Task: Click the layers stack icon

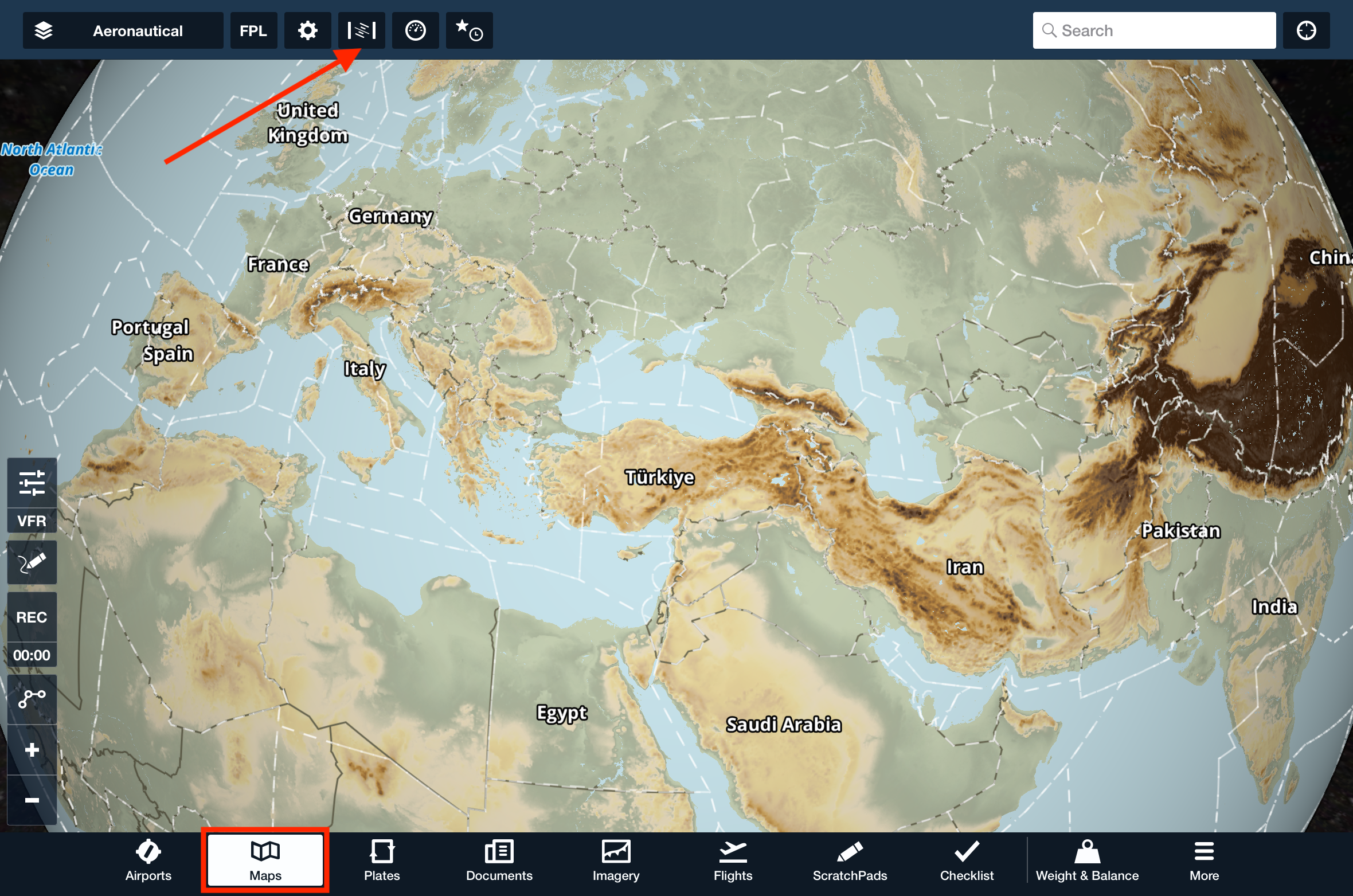Action: click(44, 30)
